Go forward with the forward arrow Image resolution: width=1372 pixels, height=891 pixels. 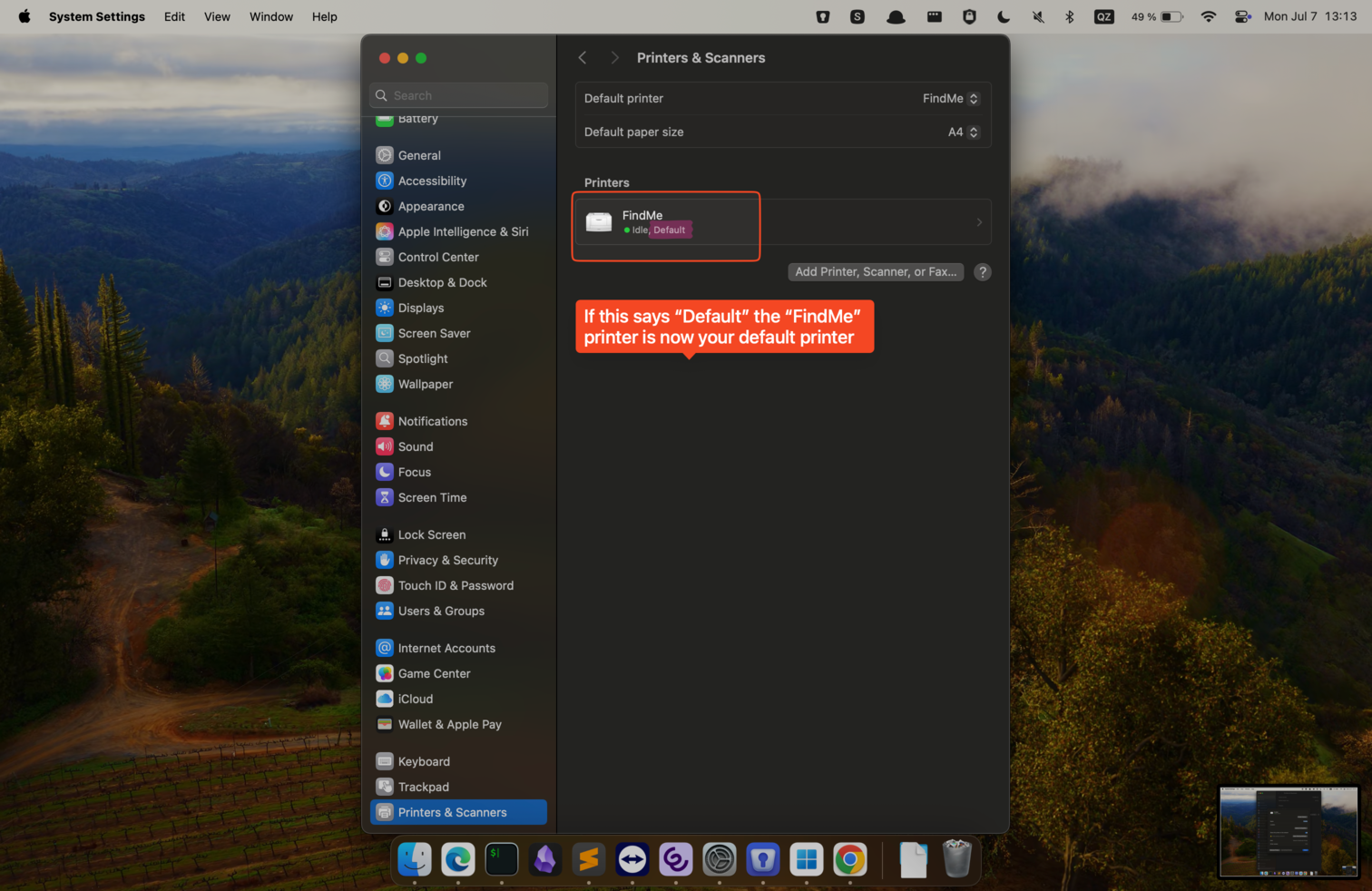(x=614, y=57)
